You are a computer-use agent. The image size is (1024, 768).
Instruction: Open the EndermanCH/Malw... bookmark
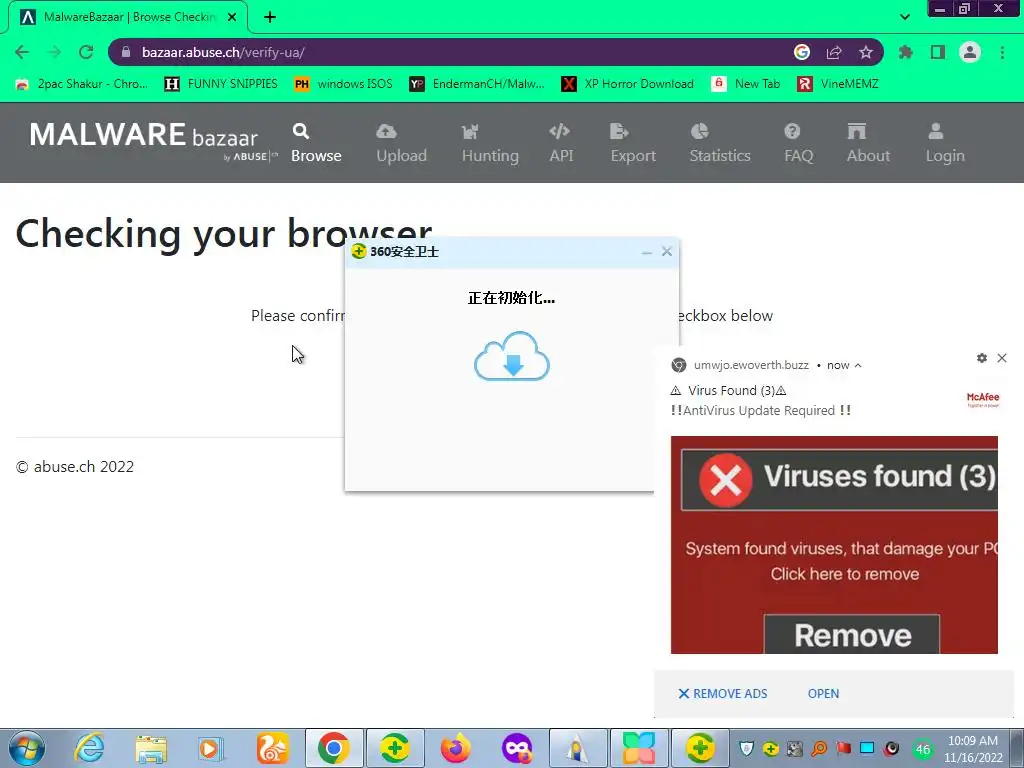click(x=477, y=84)
